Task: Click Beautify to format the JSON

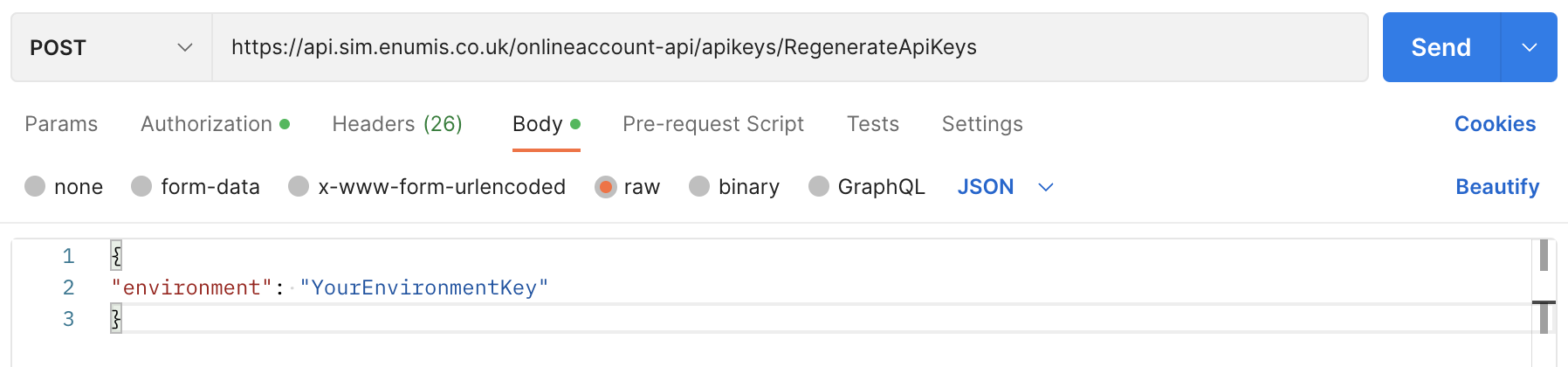Action: tap(1496, 187)
